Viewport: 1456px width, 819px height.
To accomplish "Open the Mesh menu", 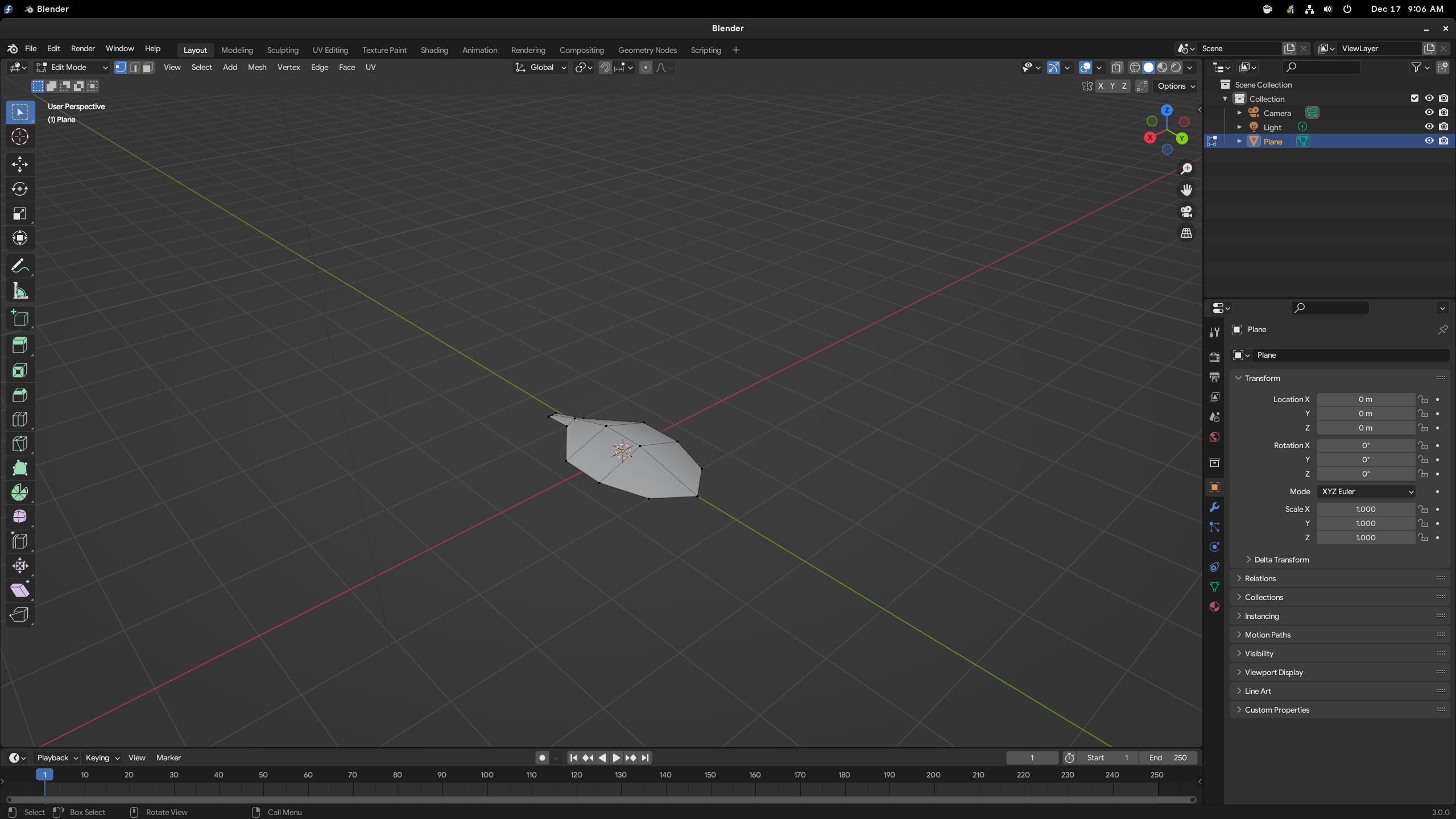I will [257, 68].
